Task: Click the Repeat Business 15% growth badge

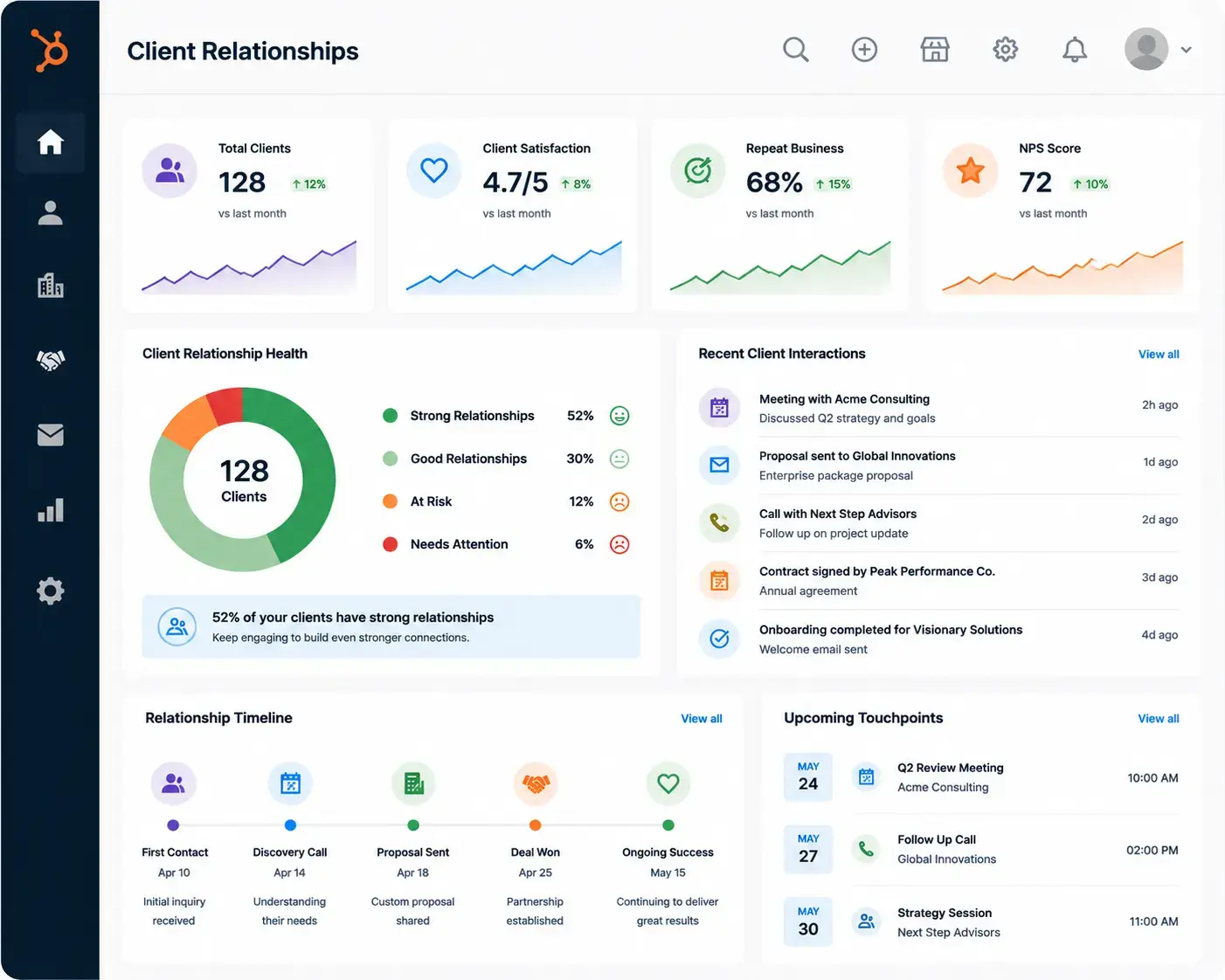Action: tap(833, 184)
